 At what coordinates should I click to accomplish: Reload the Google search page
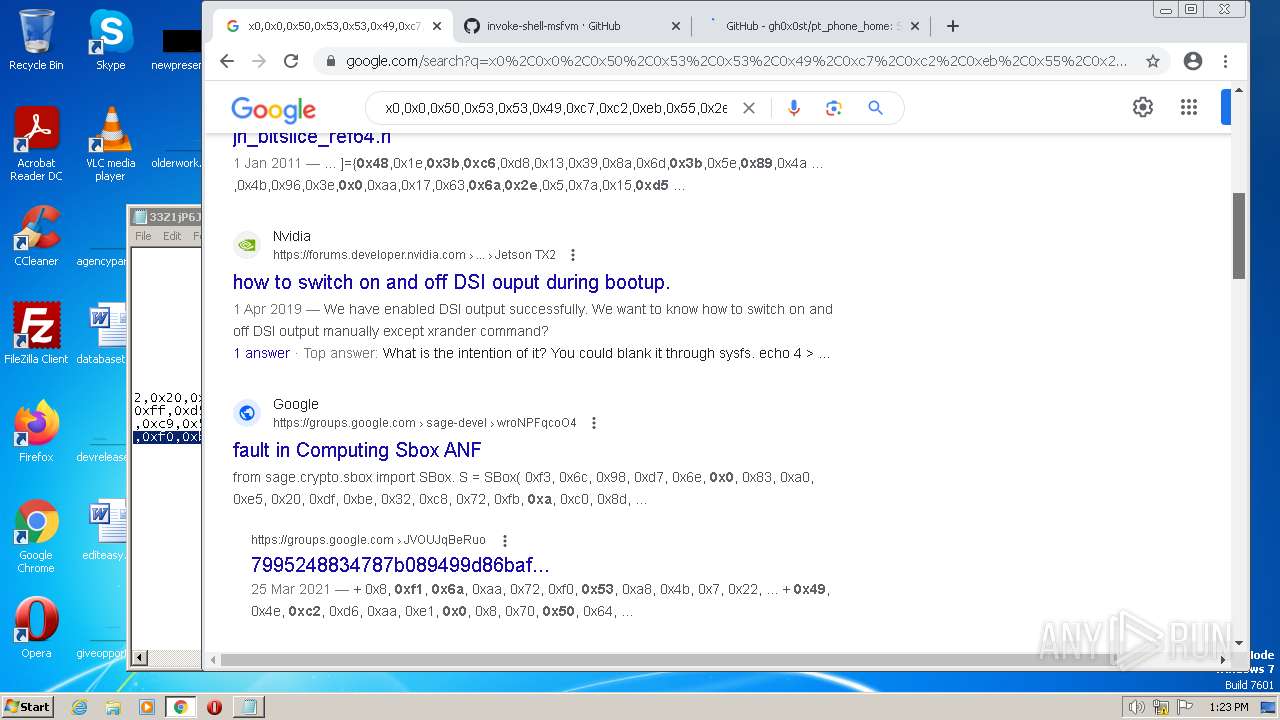291,61
